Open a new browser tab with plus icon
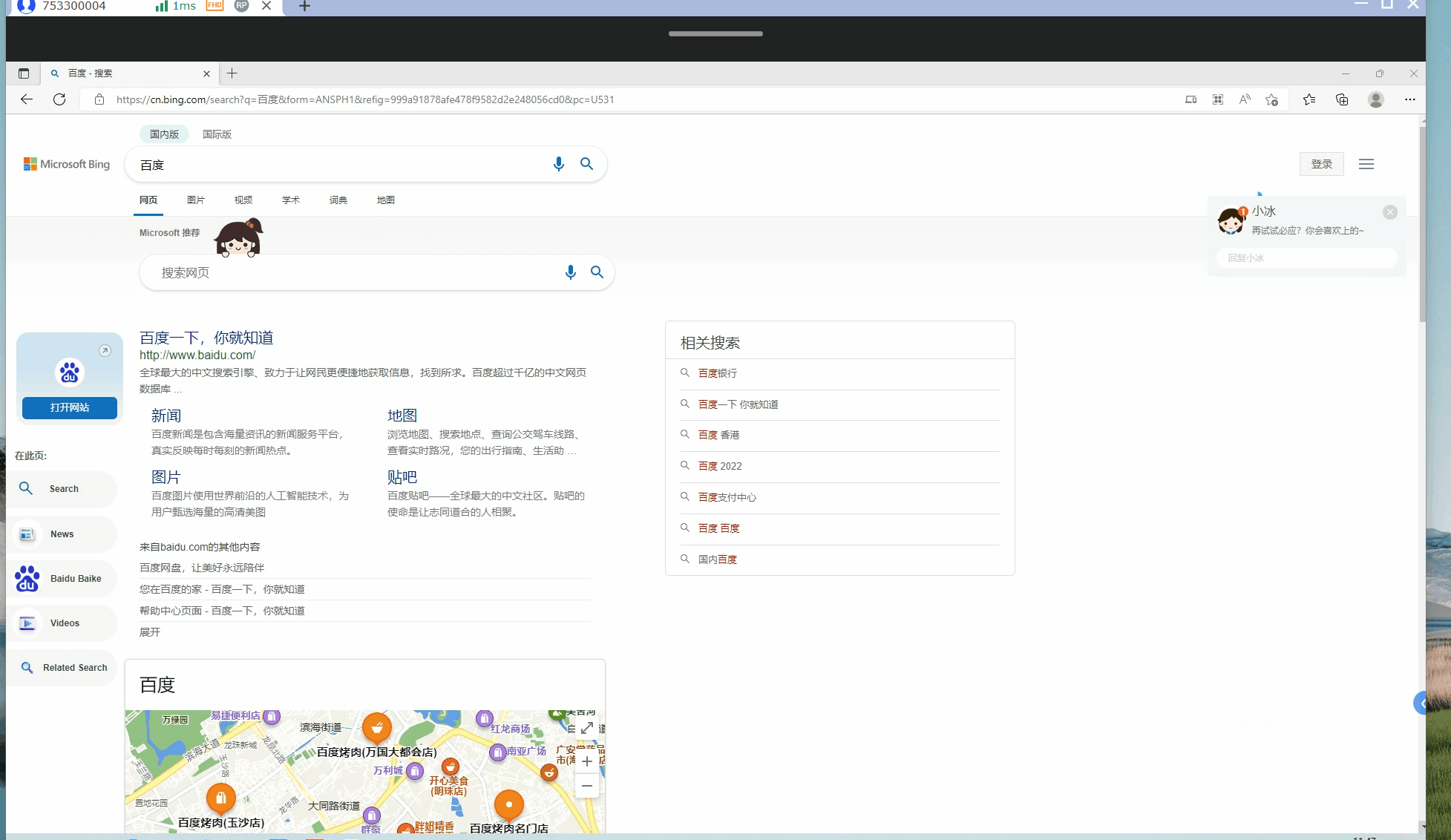Image resolution: width=1451 pixels, height=840 pixels. tap(232, 73)
